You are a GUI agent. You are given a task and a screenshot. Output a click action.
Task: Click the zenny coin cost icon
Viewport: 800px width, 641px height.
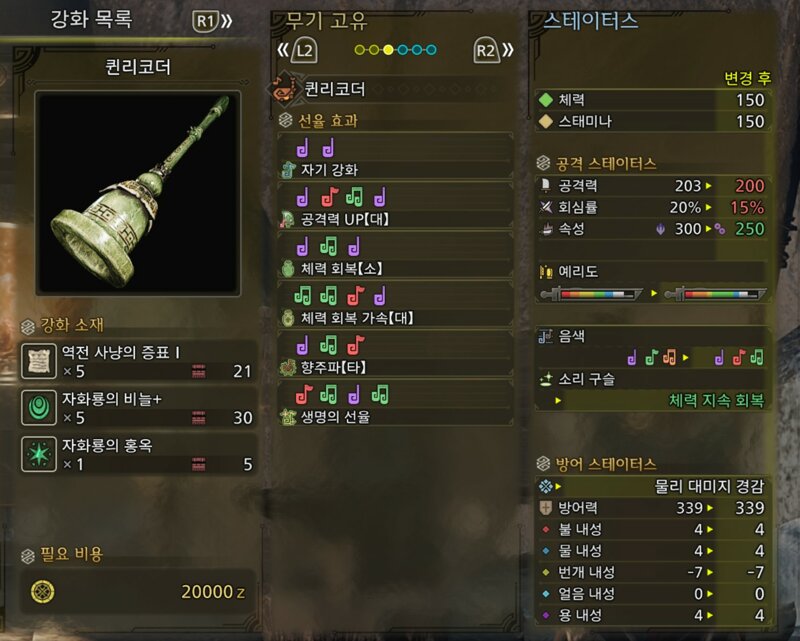[x=43, y=591]
